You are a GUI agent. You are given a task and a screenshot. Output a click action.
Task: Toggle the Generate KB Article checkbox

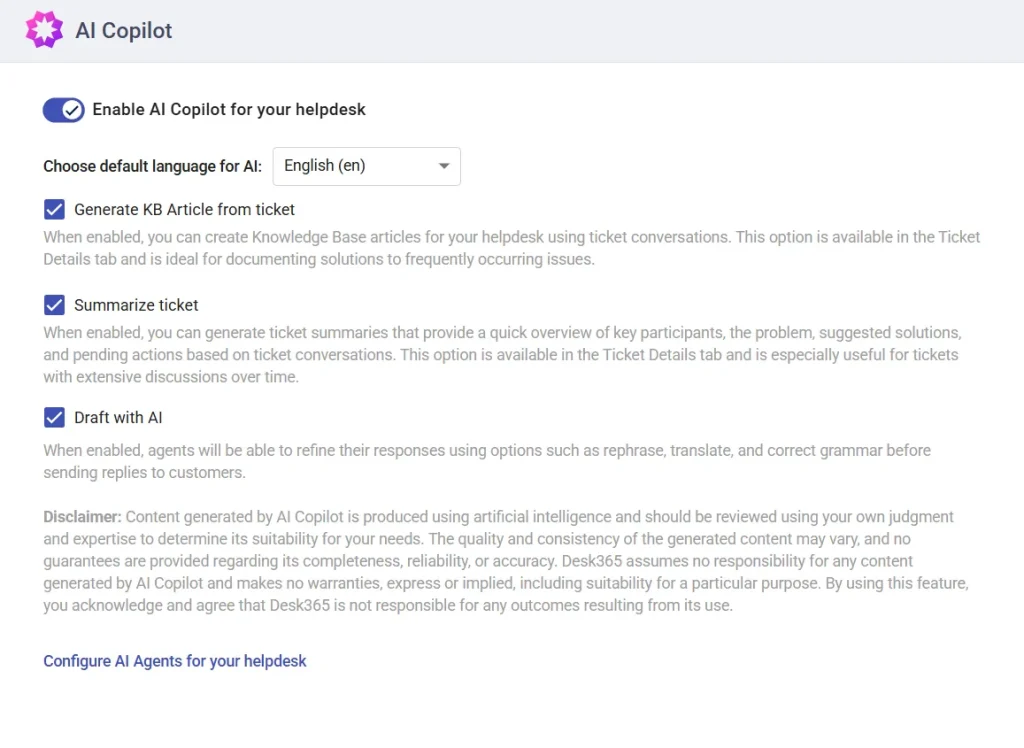(54, 209)
